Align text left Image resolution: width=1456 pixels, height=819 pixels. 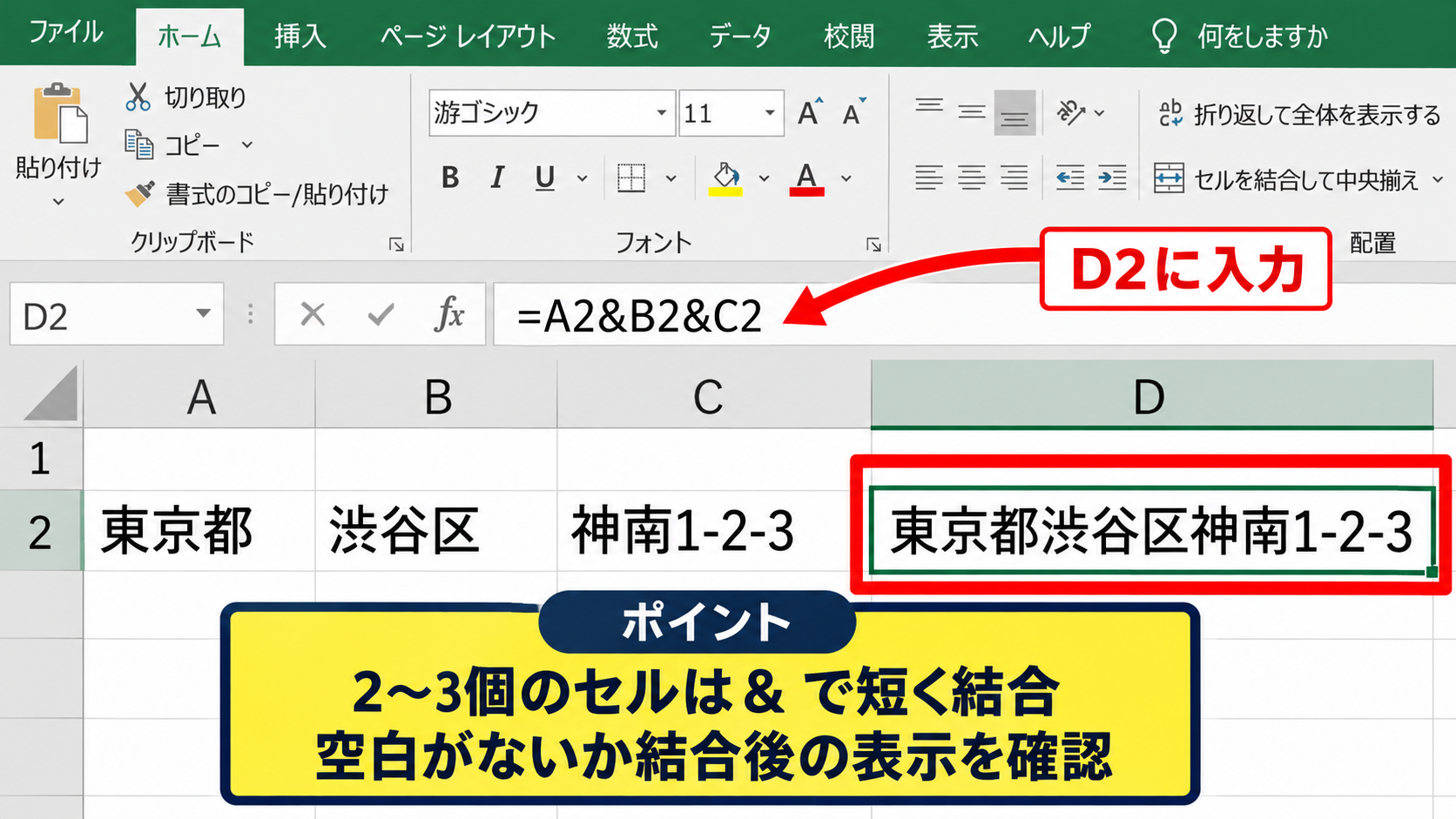929,178
